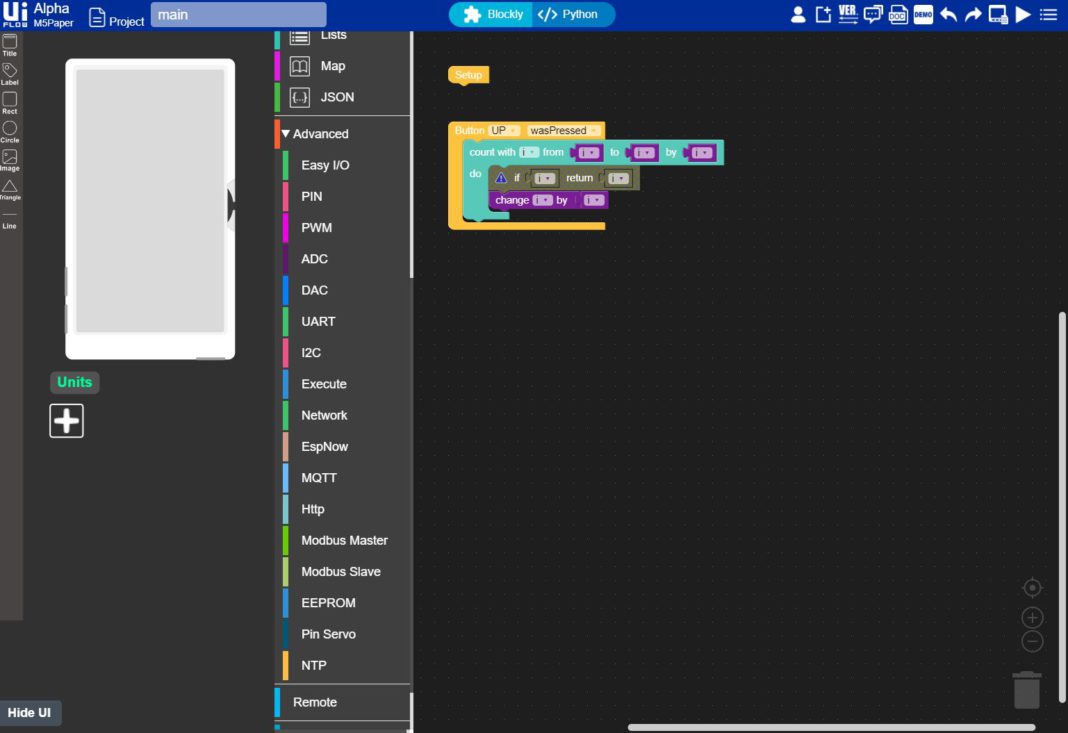
Task: Zoom in using the plus control
Action: 1032,617
